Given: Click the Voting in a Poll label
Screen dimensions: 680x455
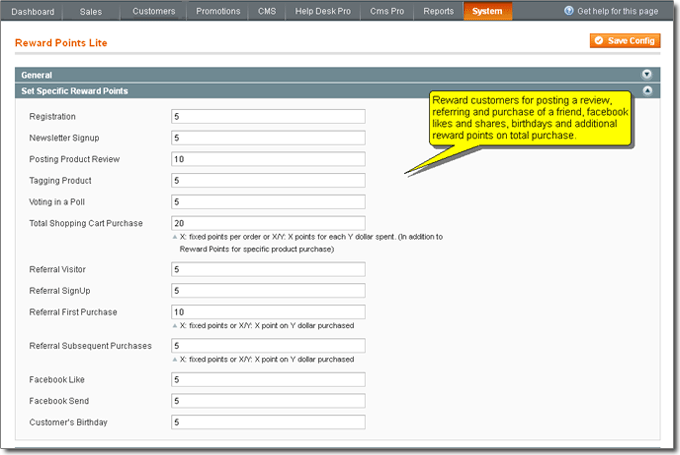Looking at the screenshot, I should pos(57,202).
